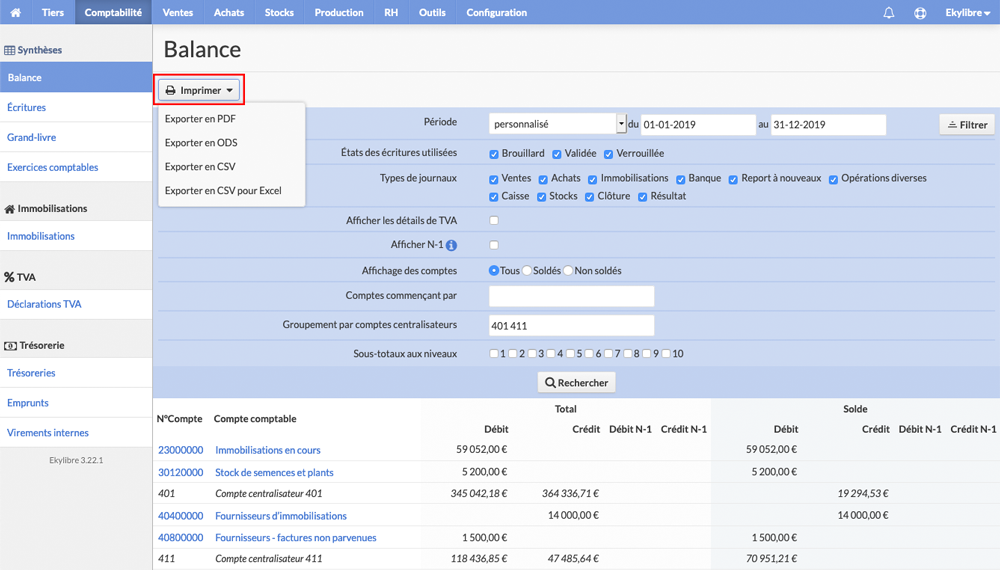Open the Stocks menu
This screenshot has height=570, width=1000.
coord(279,12)
